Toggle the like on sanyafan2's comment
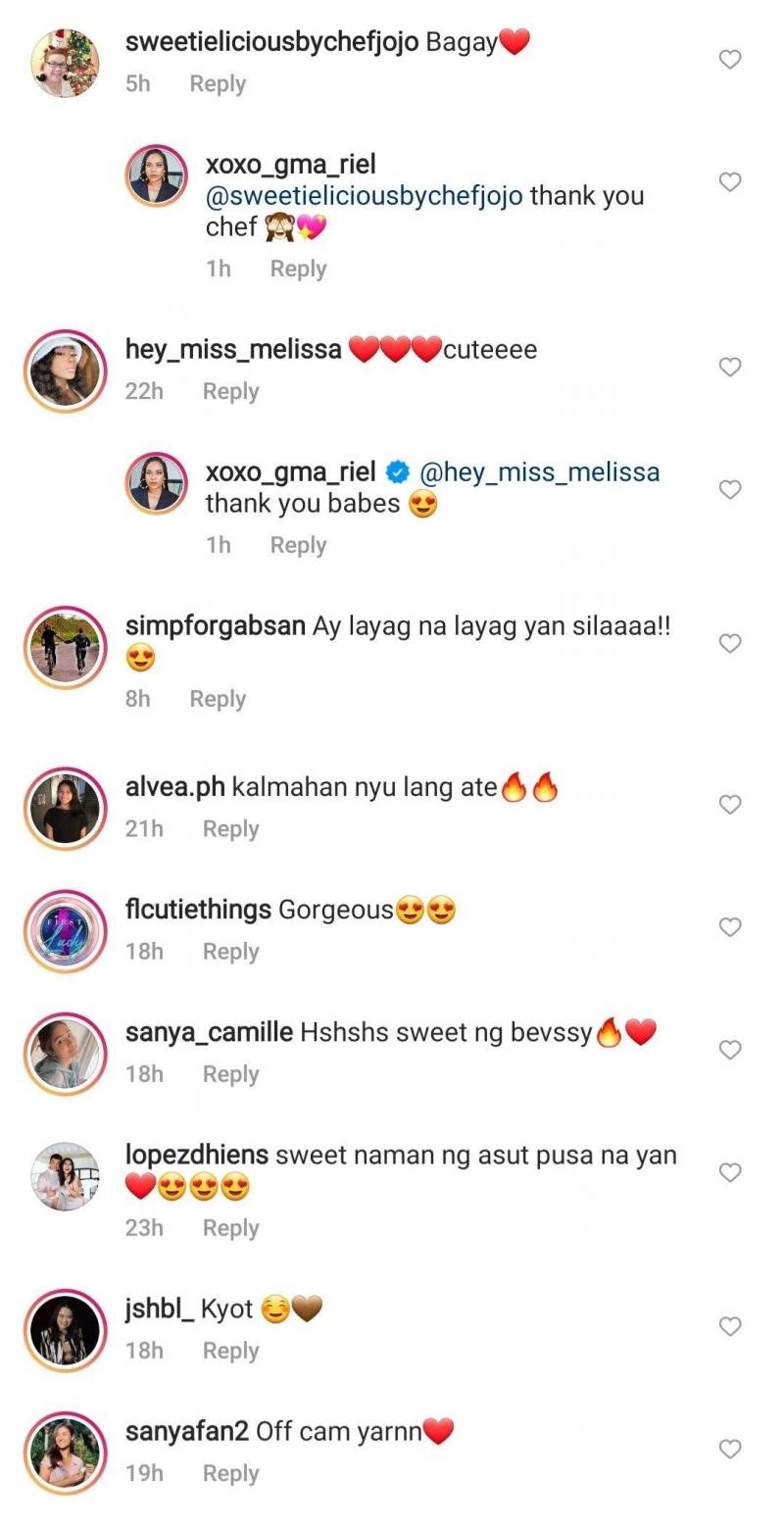The width and height of the screenshot is (784, 1531). 729,1447
